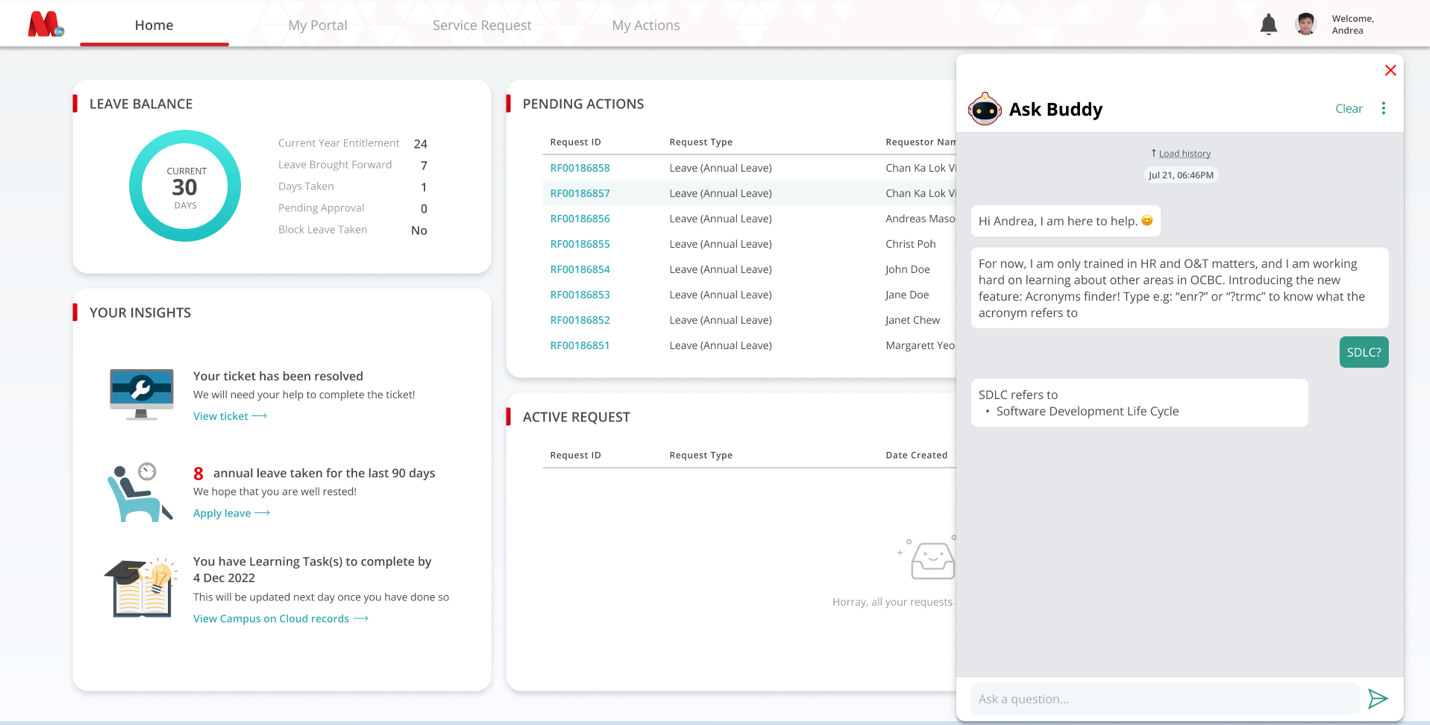Go to the My Actions tab
Screen dimensions: 1430x725
(x=645, y=24)
